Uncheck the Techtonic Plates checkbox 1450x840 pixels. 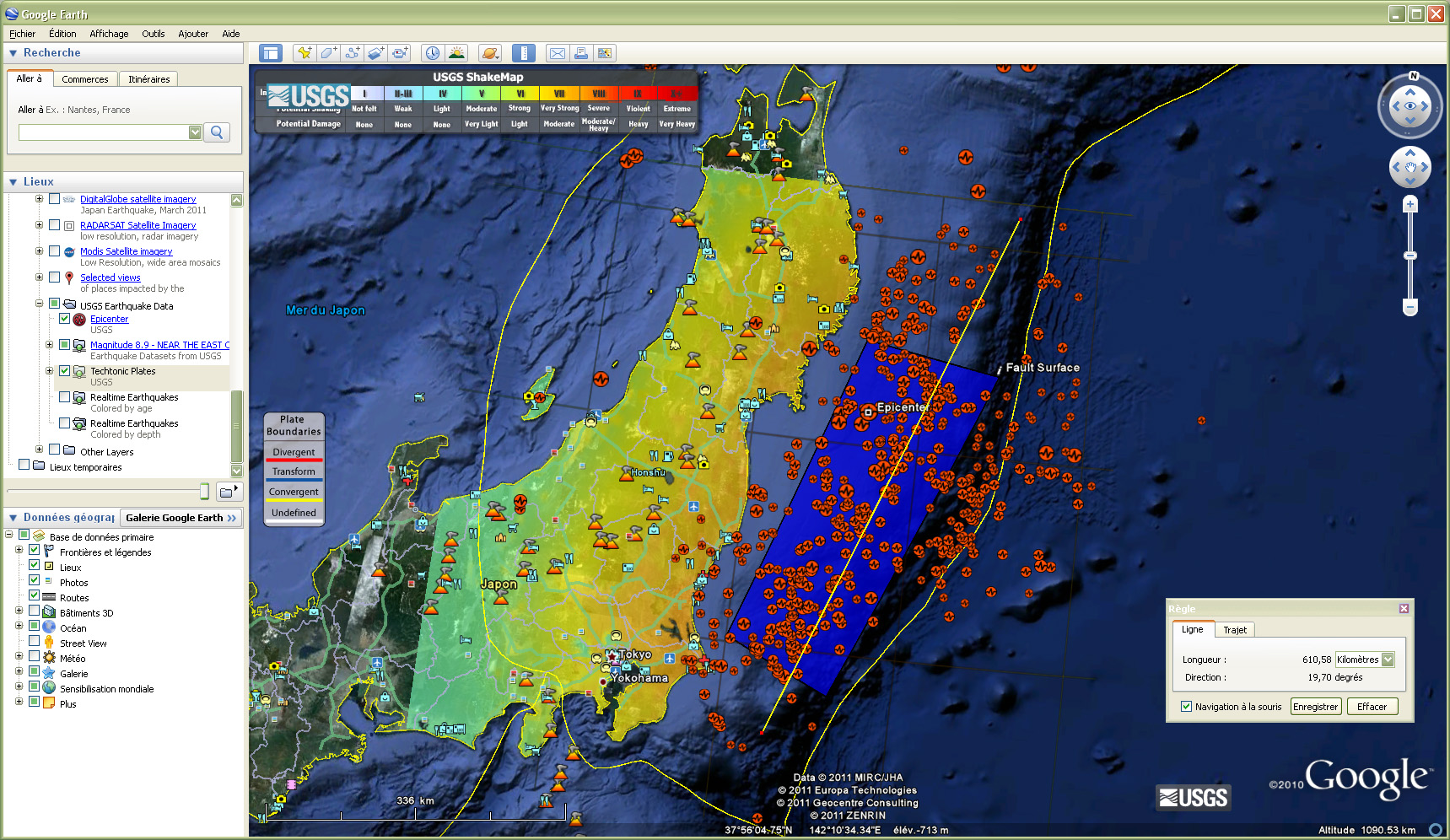point(64,371)
